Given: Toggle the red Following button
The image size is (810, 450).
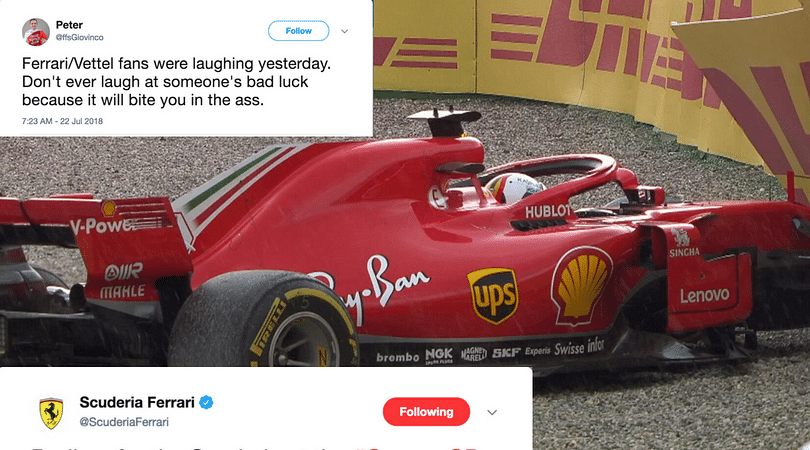Looking at the screenshot, I should 426,412.
